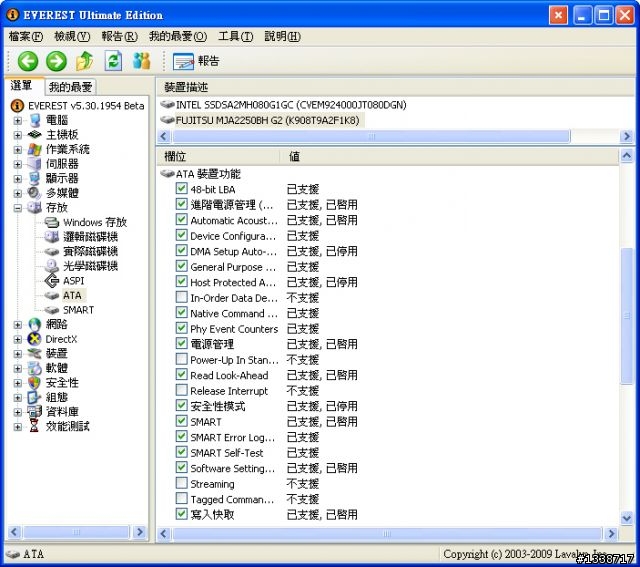640x567 pixels.
Task: Click the details list scroll-down arrow
Action: (x=627, y=518)
